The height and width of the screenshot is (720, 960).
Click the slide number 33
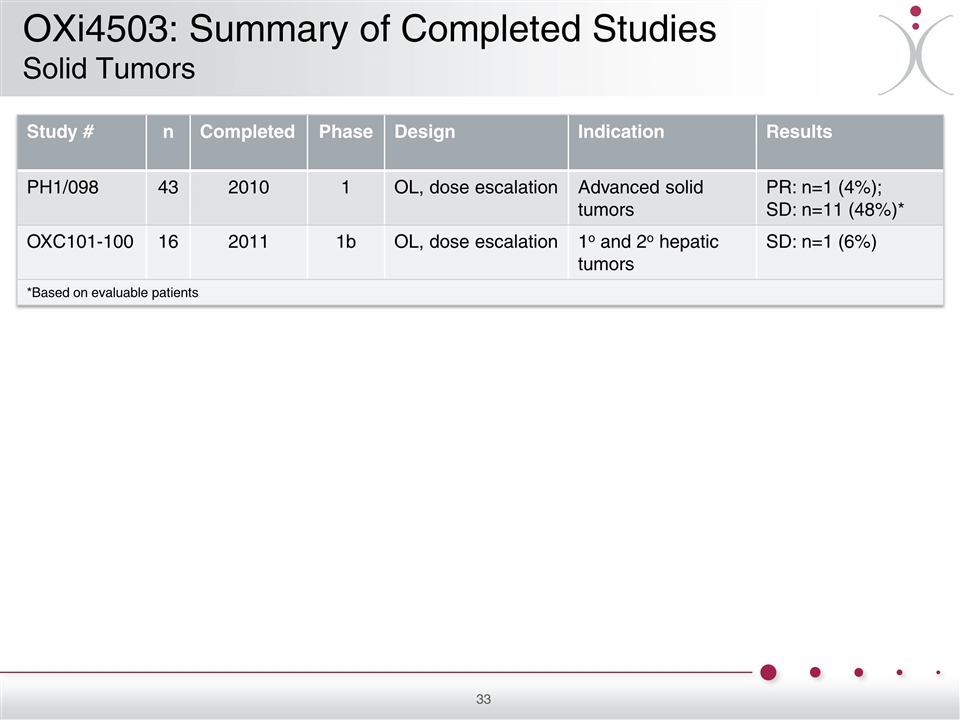(x=483, y=699)
